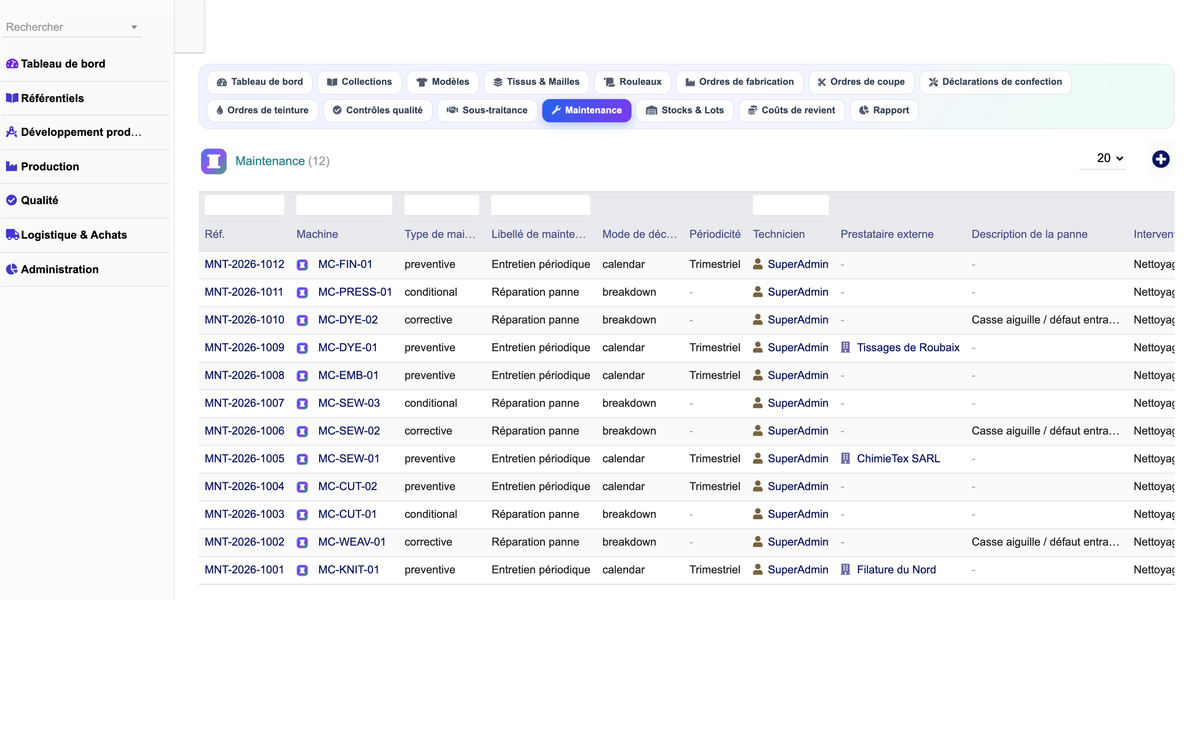Click the Type de maintenance filter field
1200x743 pixels.
coord(441,205)
